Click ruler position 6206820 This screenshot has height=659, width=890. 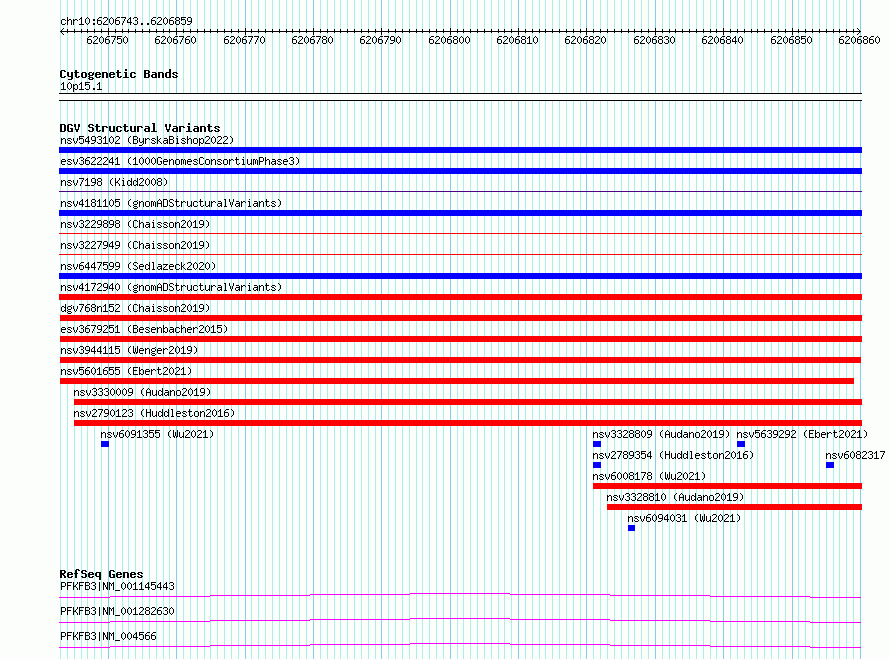[585, 40]
